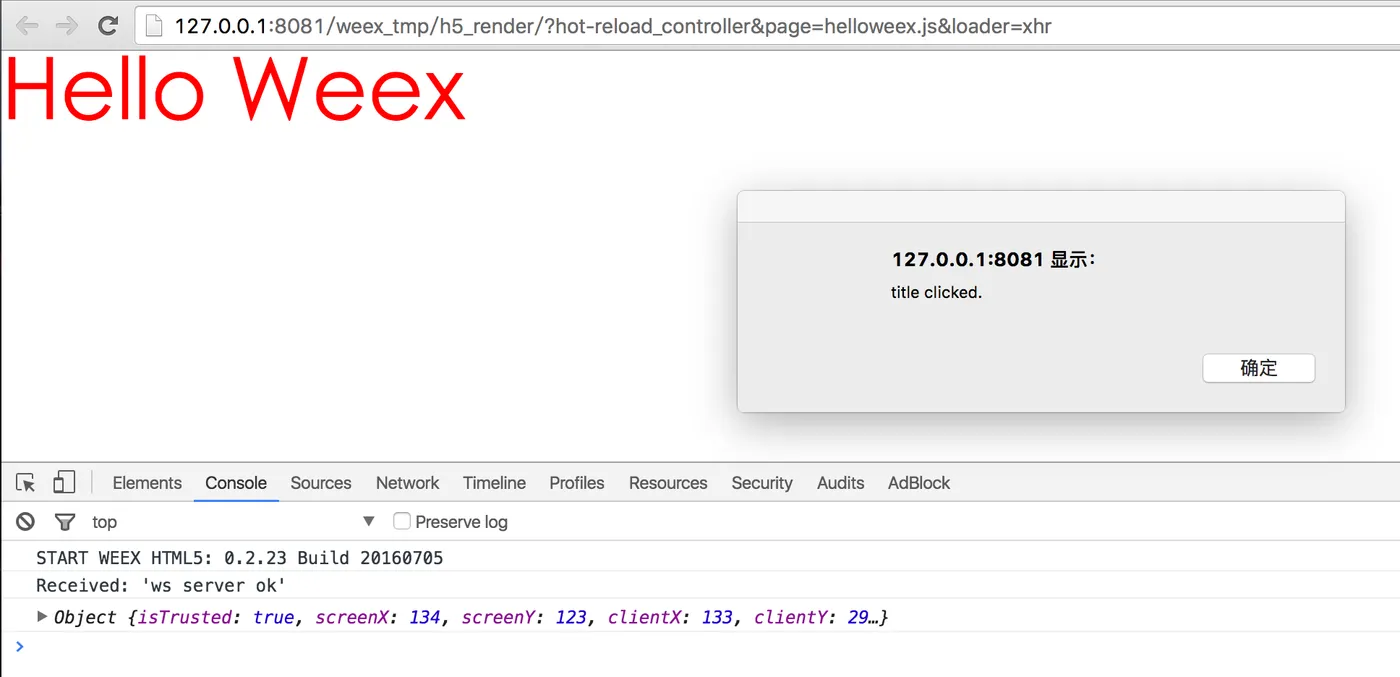Open the console filter funnel icon
The height and width of the screenshot is (677, 1400).
click(x=65, y=522)
